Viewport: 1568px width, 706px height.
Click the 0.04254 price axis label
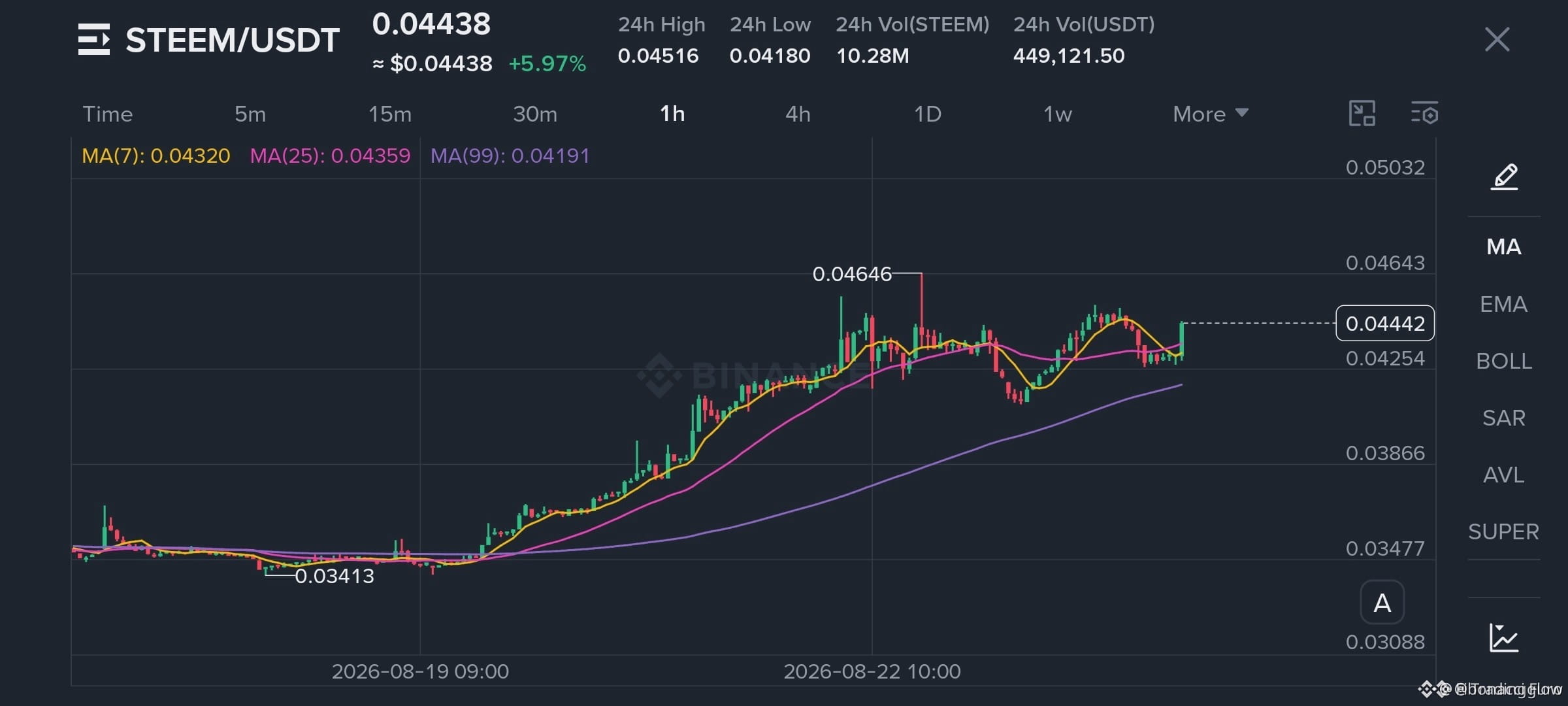pos(1385,358)
